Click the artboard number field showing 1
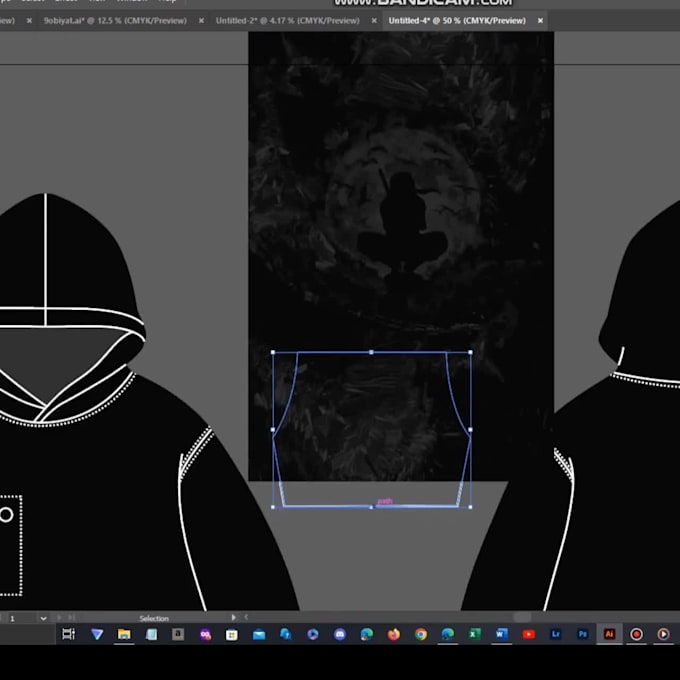The height and width of the screenshot is (680, 680). (x=22, y=618)
